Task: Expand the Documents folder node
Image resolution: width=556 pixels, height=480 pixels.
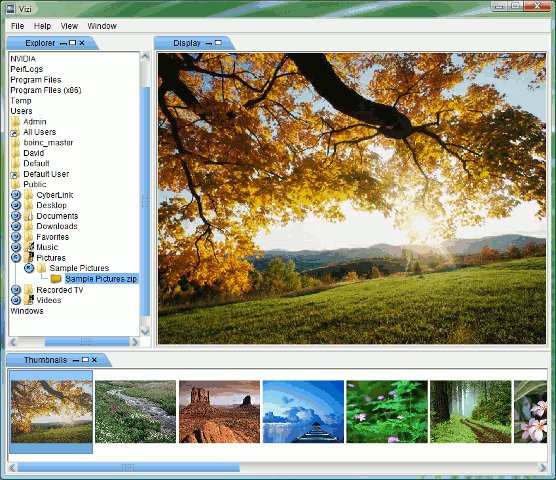Action: [x=16, y=216]
